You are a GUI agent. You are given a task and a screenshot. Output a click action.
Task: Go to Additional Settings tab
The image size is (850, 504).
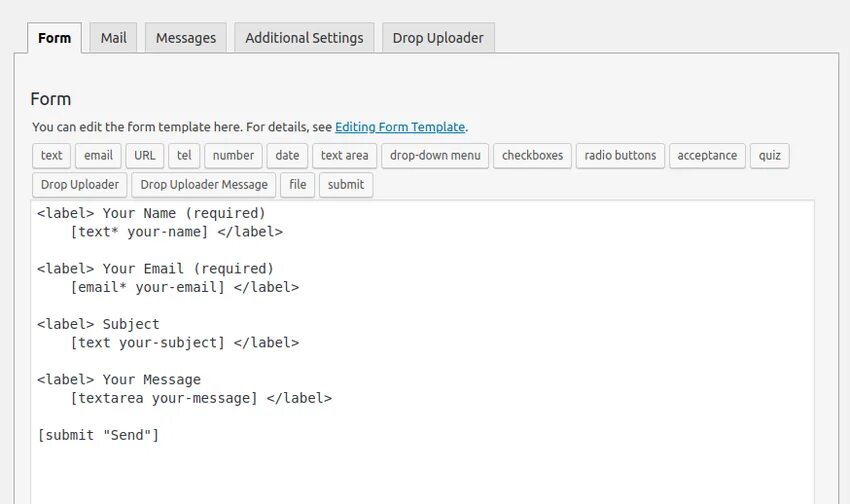coord(304,38)
